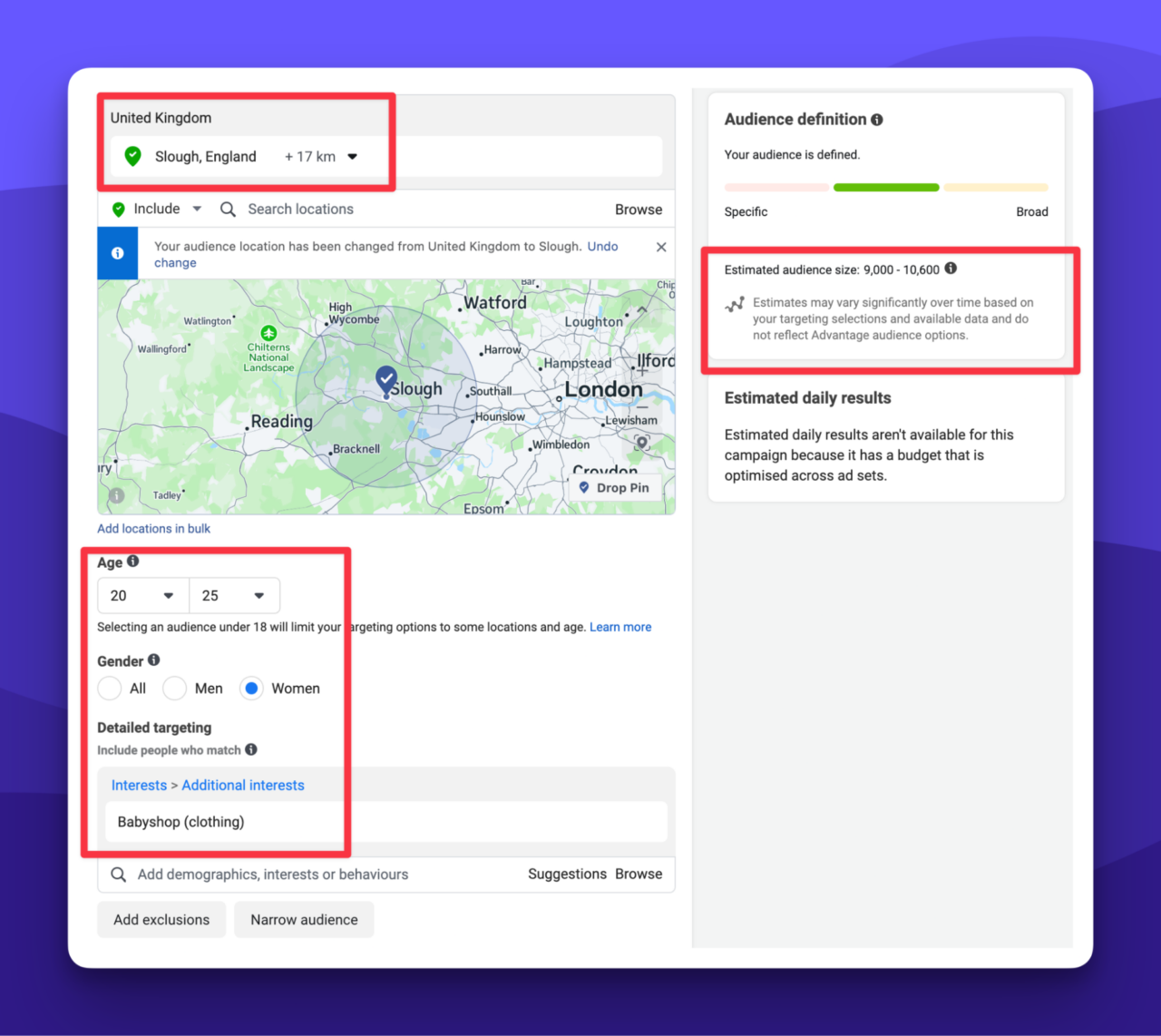Image resolution: width=1161 pixels, height=1036 pixels.
Task: Click the info icon beside Gender
Action: click(x=153, y=660)
